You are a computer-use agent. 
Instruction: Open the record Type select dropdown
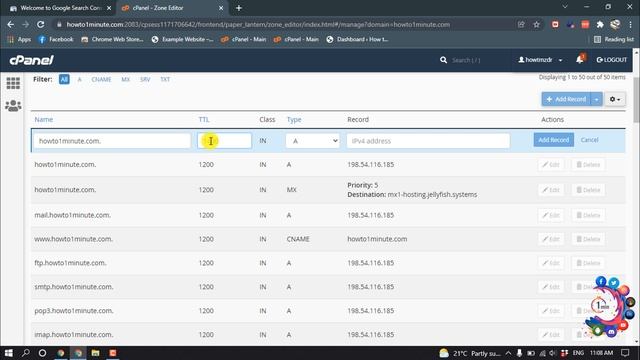point(312,141)
